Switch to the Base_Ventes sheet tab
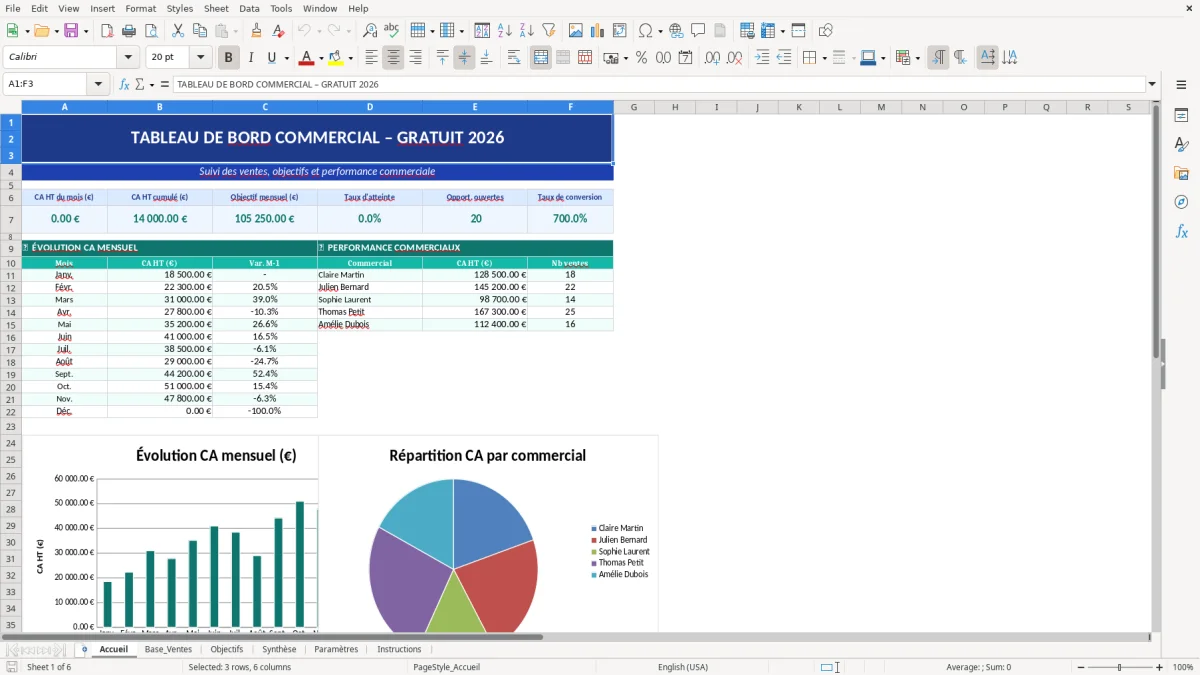This screenshot has height=675, width=1200. click(168, 649)
